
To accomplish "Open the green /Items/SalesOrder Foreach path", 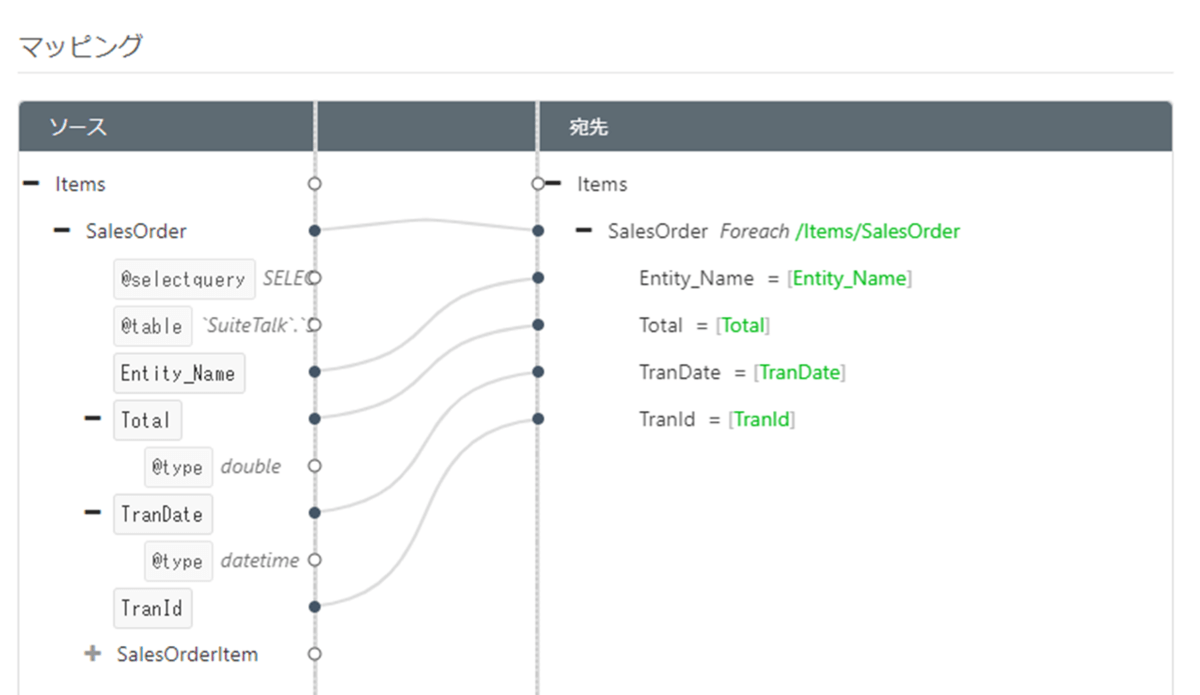I will (x=877, y=231).
